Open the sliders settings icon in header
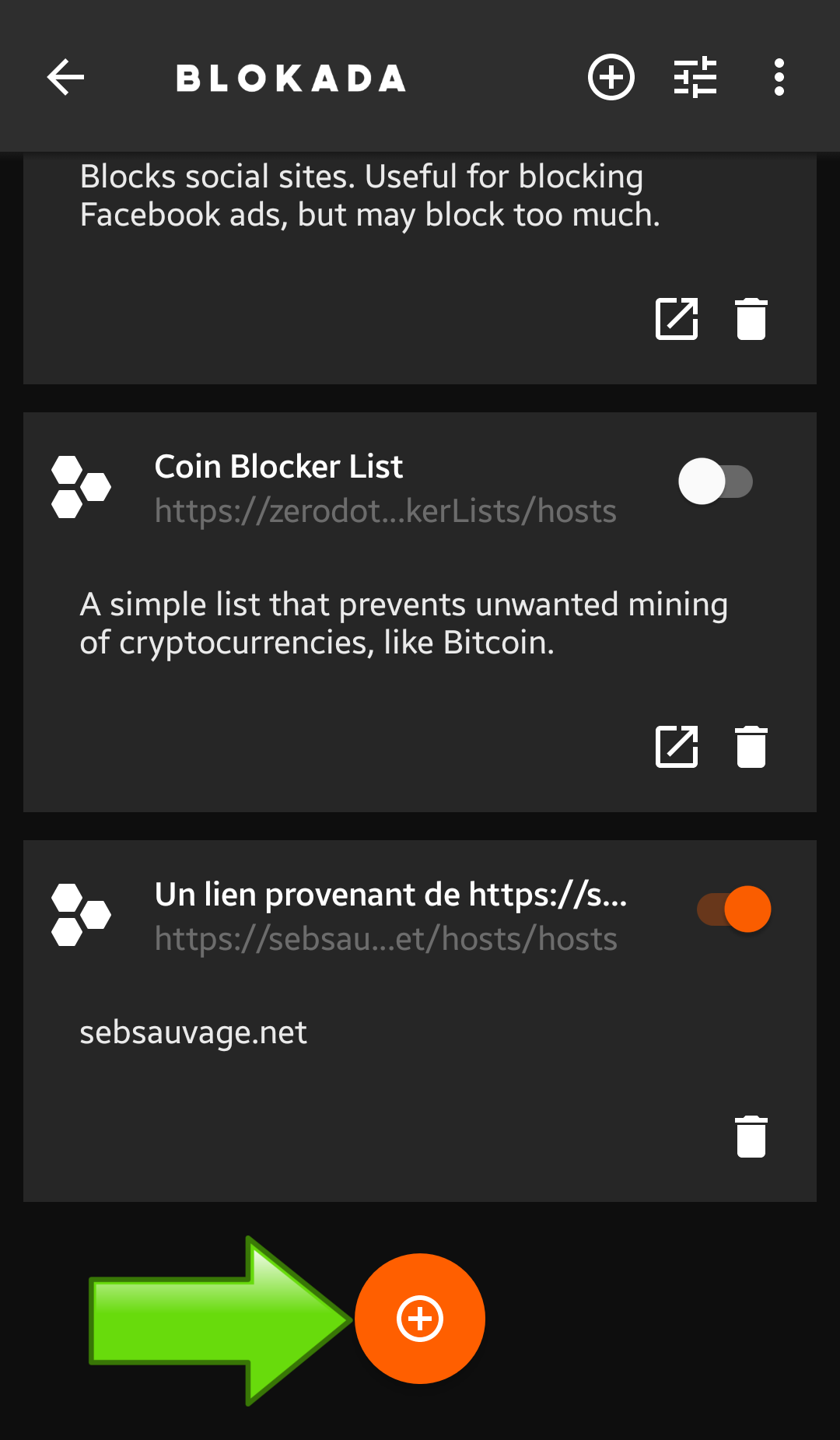The width and height of the screenshot is (840, 1440). (x=695, y=77)
